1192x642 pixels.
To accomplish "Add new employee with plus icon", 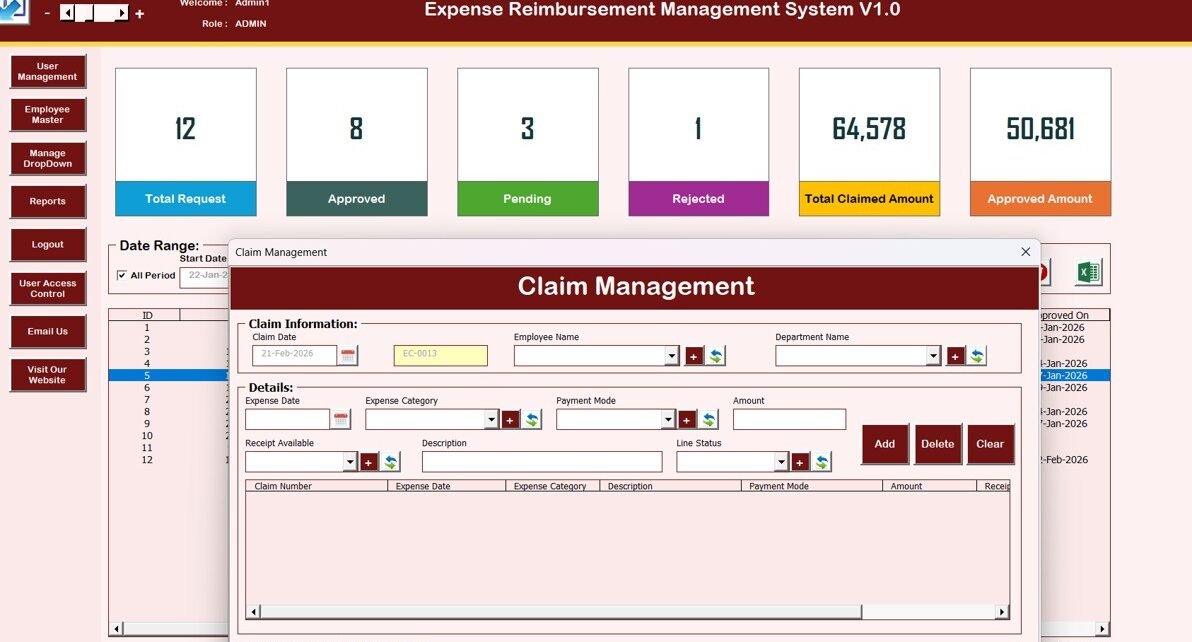I will tap(694, 356).
